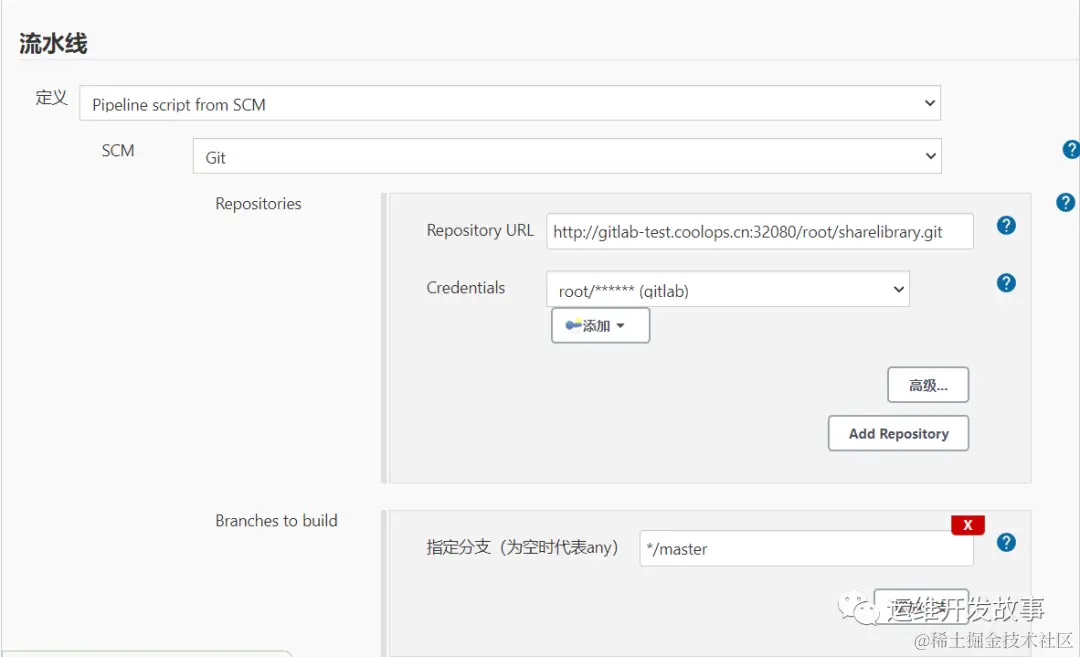Delete the */master branch entry with red X
The width and height of the screenshot is (1080, 657).
coord(968,525)
